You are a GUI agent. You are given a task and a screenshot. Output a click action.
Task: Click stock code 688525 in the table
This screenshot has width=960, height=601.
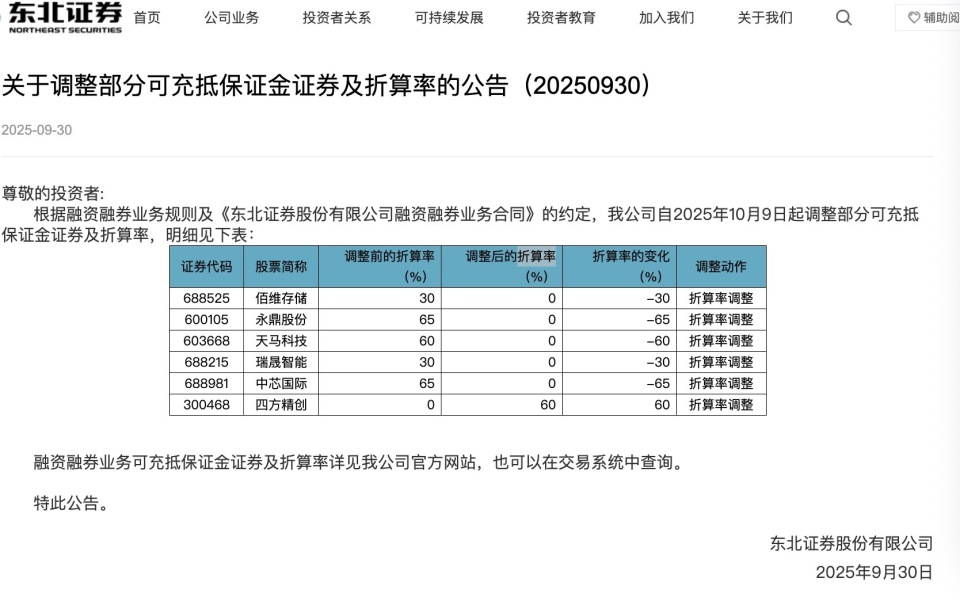206,298
